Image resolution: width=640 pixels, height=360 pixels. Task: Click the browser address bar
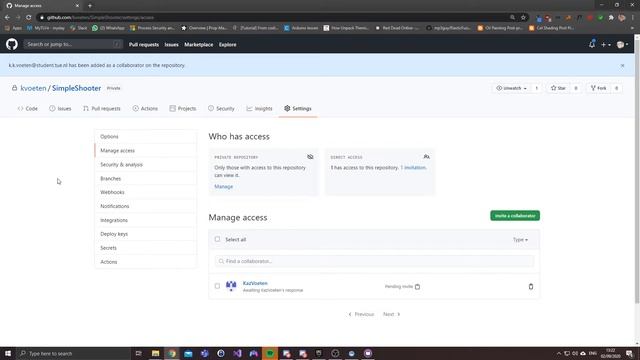[x=273, y=18]
